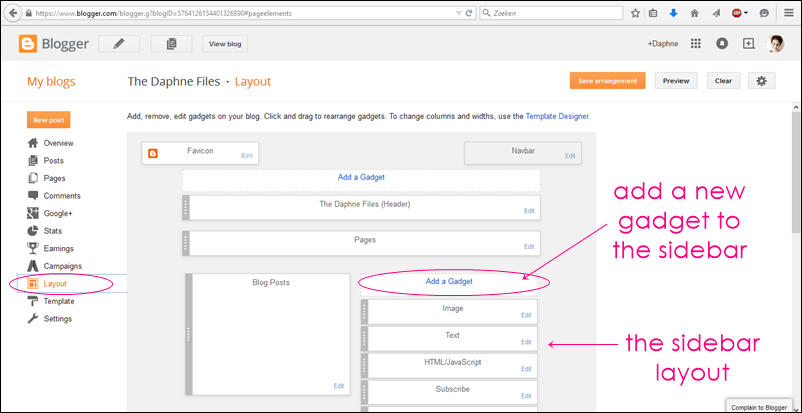Open Pages in the sidebar menu
The width and height of the screenshot is (802, 413).
click(54, 178)
